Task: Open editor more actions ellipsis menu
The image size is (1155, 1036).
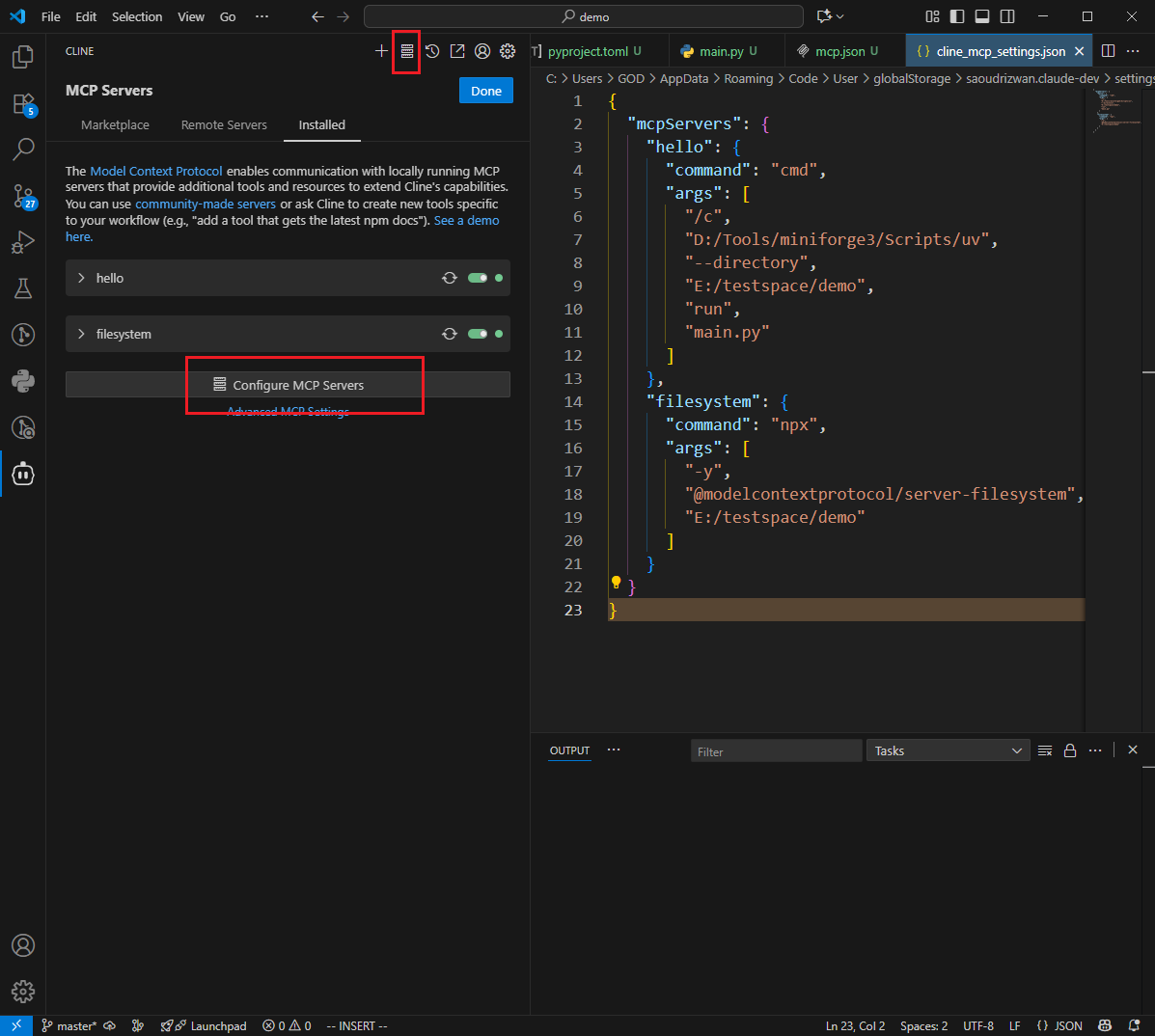Action: click(1133, 51)
